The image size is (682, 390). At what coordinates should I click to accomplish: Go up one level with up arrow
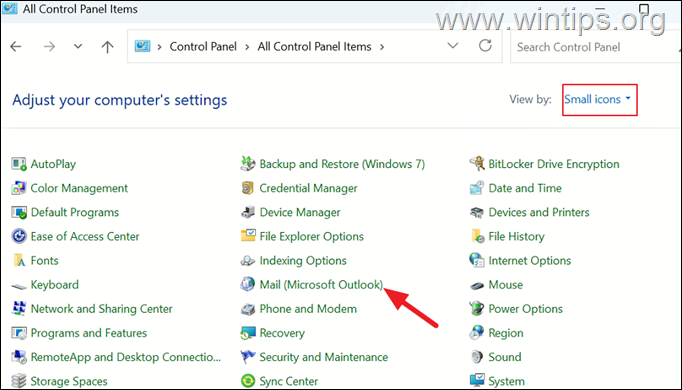tap(107, 47)
